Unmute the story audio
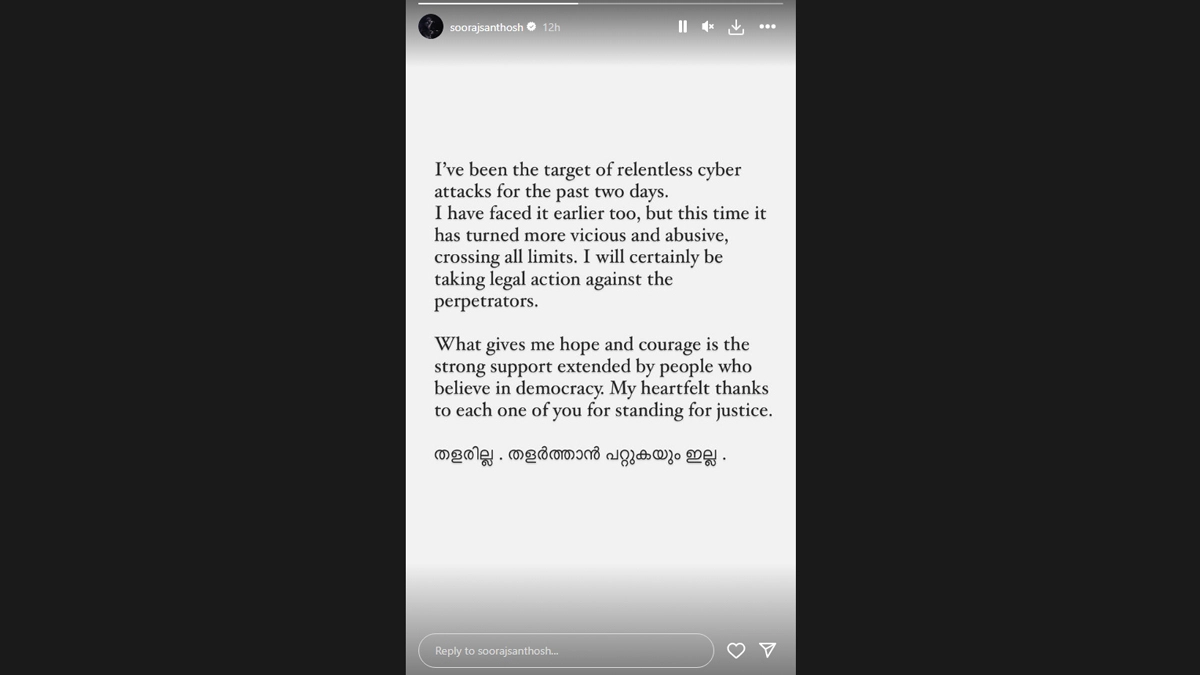Image resolution: width=1200 pixels, height=675 pixels. pyautogui.click(x=708, y=27)
